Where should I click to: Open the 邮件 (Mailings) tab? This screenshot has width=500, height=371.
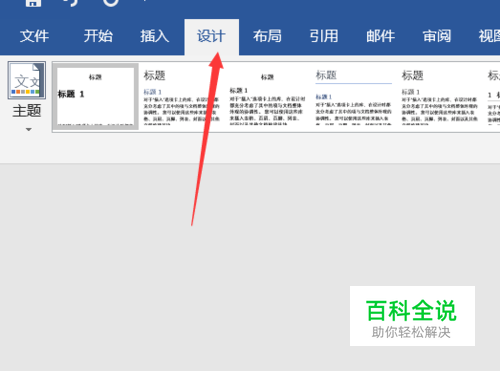tap(381, 36)
